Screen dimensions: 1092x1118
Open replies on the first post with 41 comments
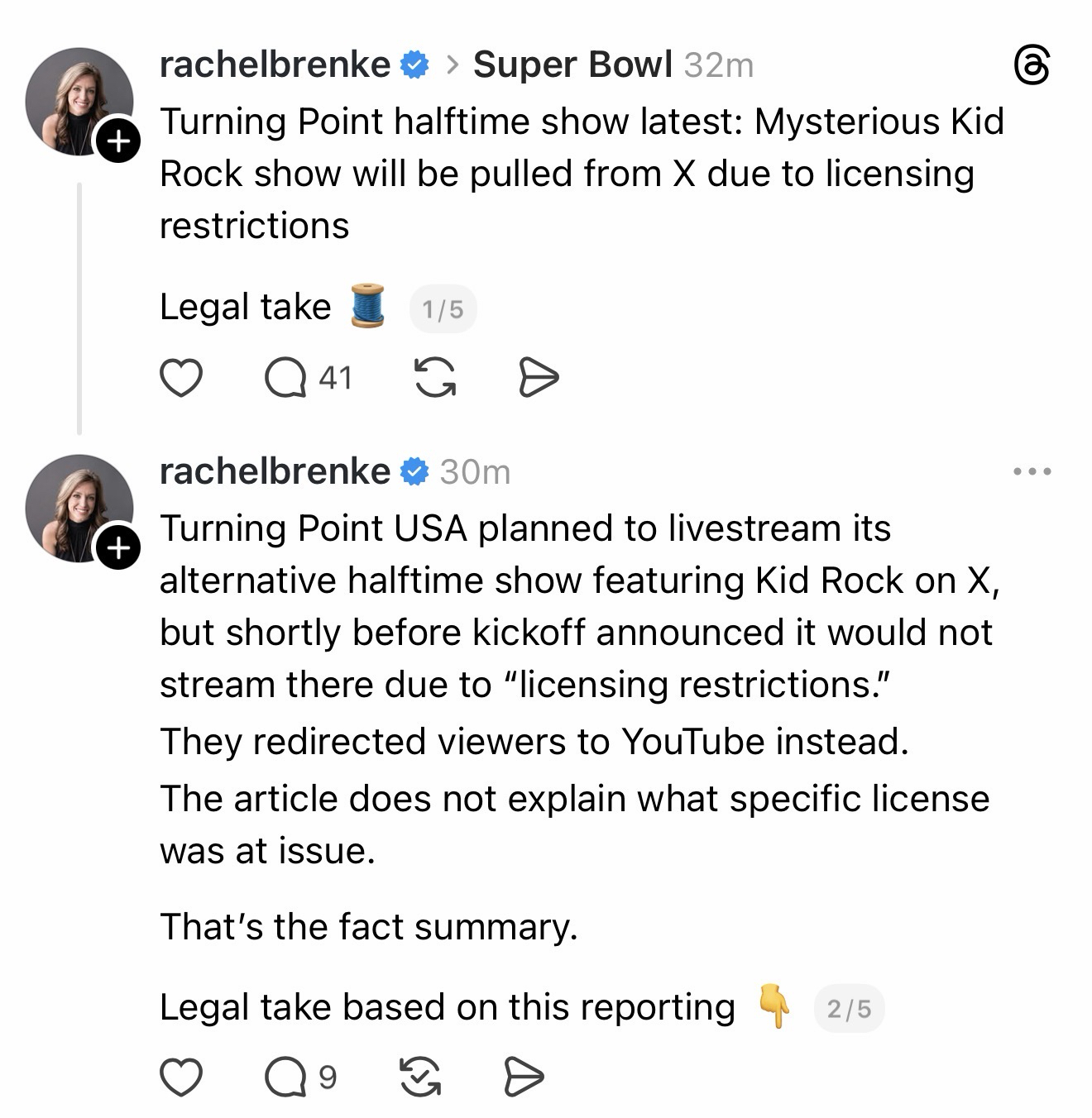[x=286, y=379]
